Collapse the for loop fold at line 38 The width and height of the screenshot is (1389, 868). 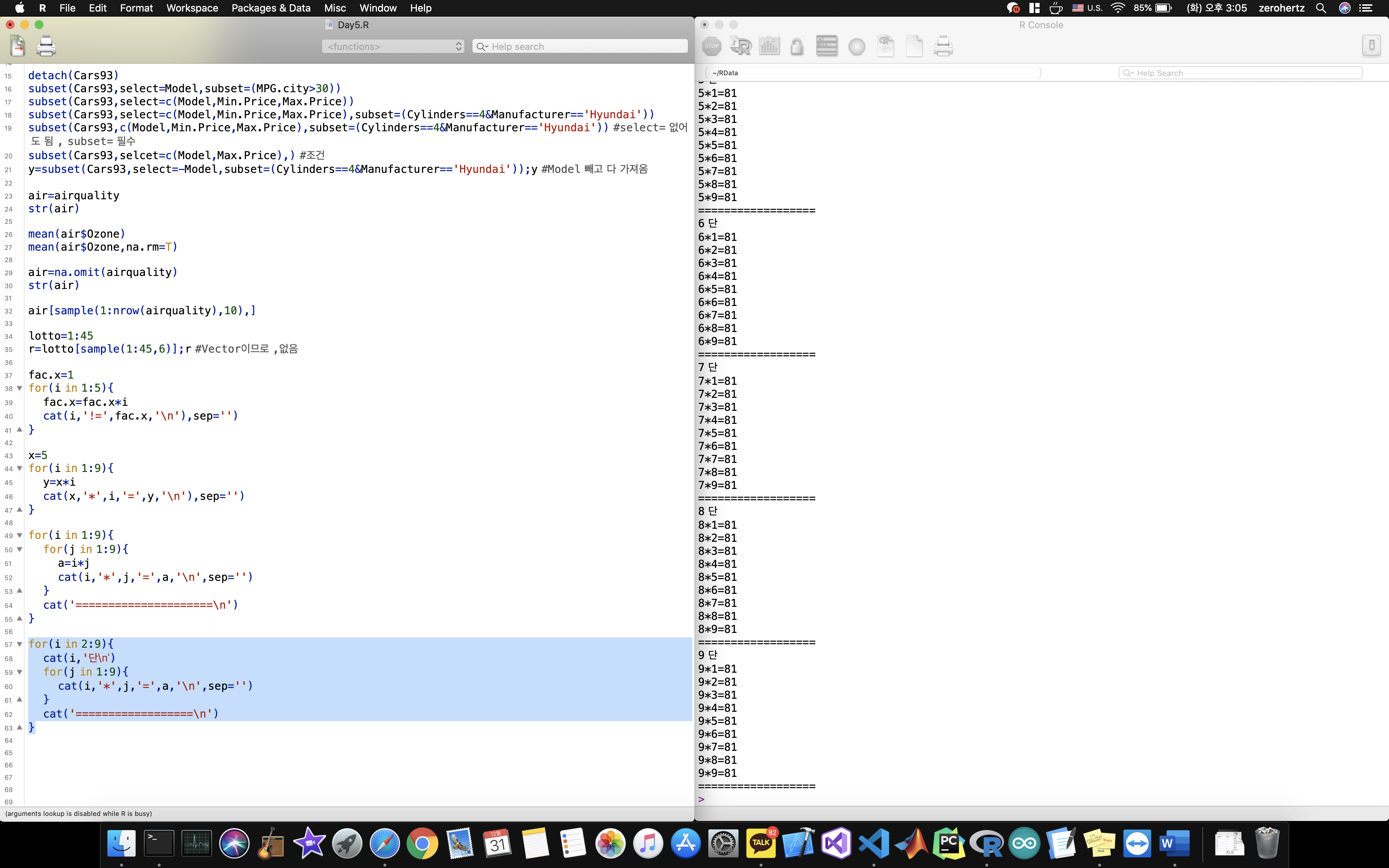[x=20, y=388]
